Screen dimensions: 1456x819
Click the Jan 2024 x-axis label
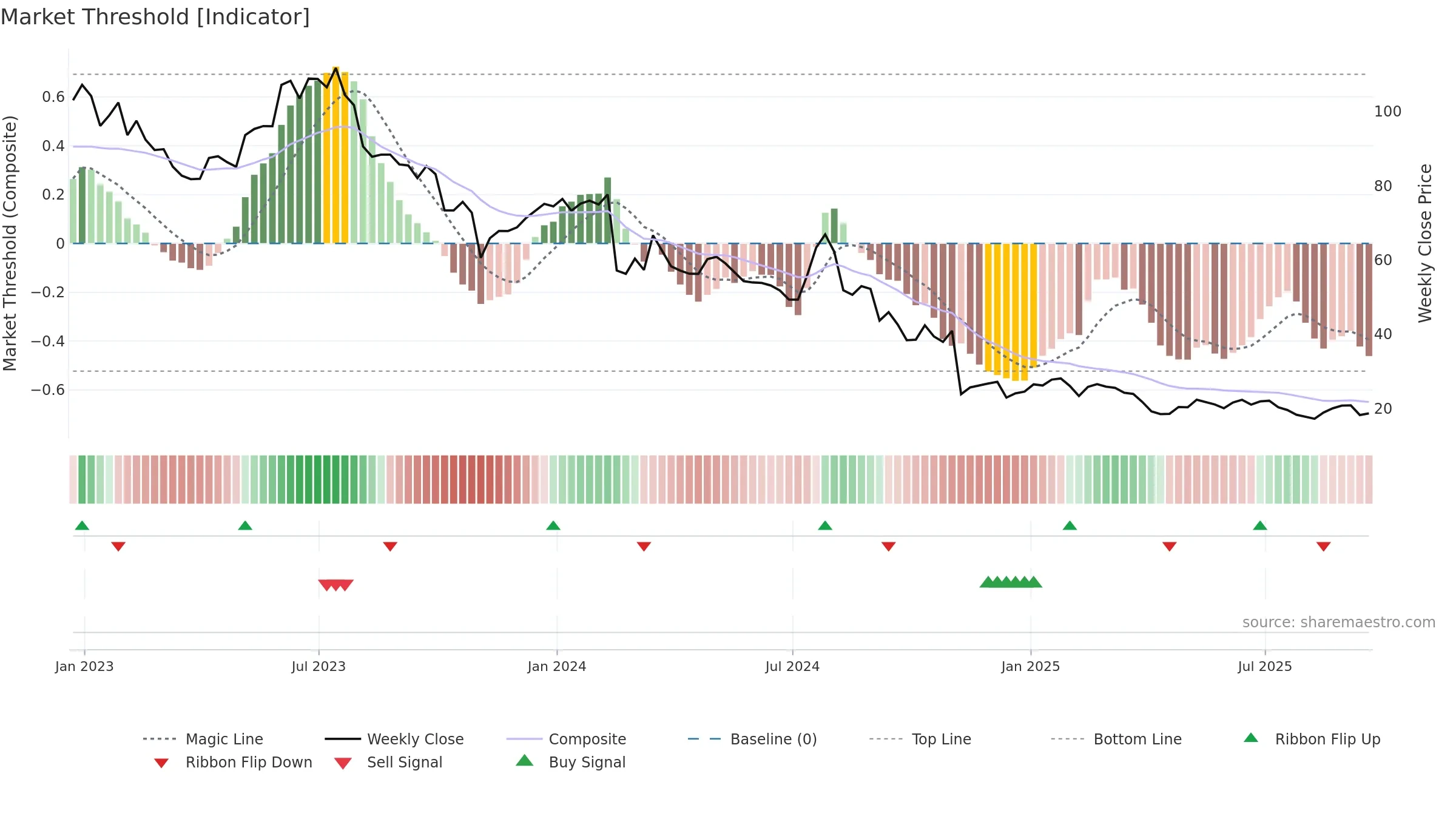pyautogui.click(x=557, y=666)
